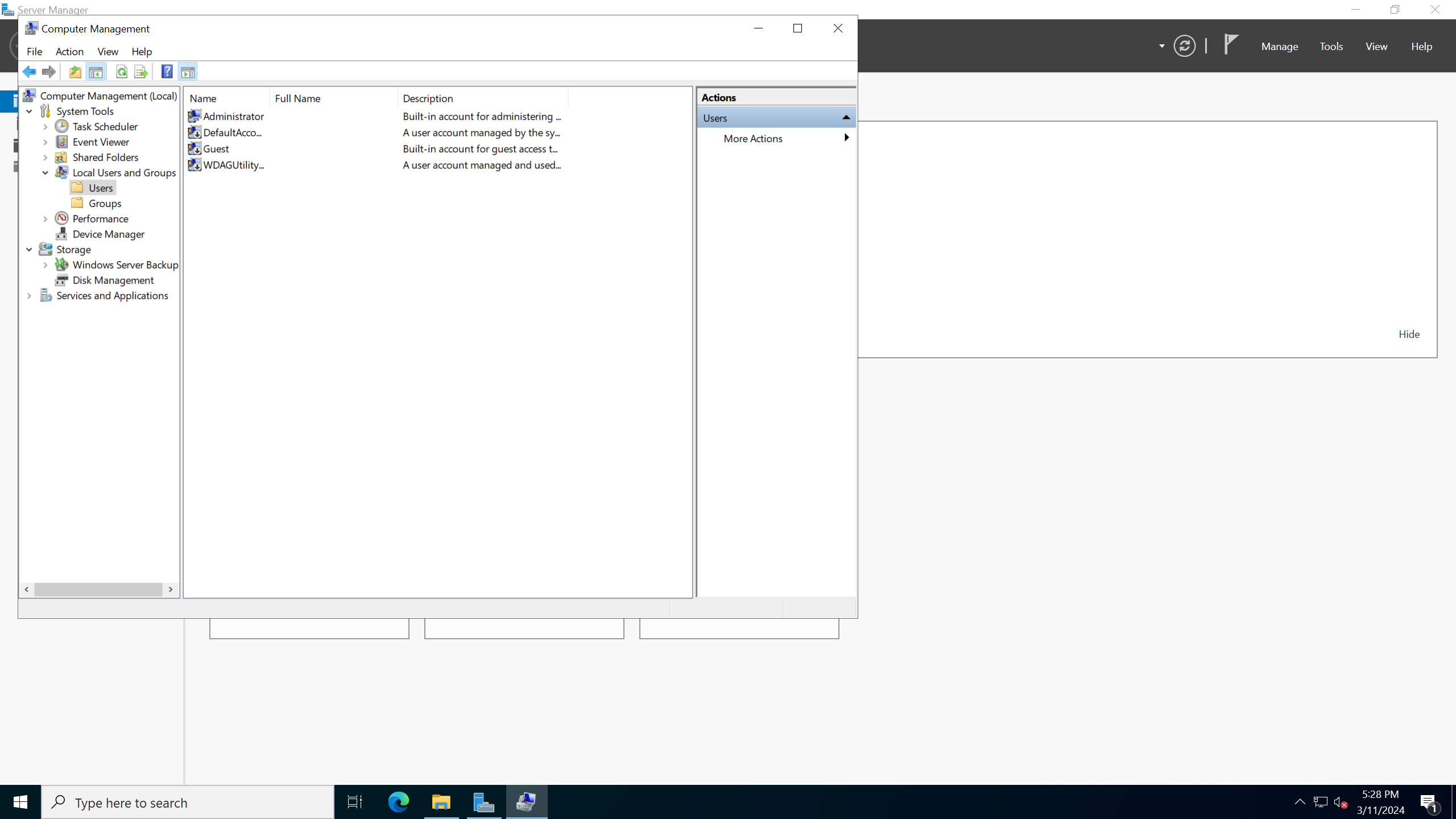Click Hide in the Actions pane
This screenshot has height=819, width=1456.
pos(1409,334)
